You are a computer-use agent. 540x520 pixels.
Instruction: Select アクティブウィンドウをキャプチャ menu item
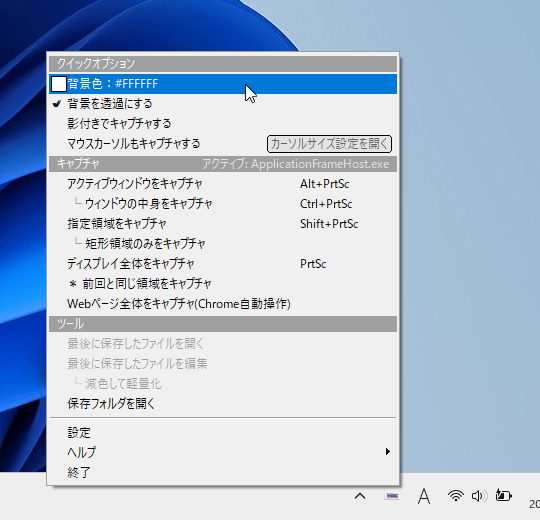223,184
